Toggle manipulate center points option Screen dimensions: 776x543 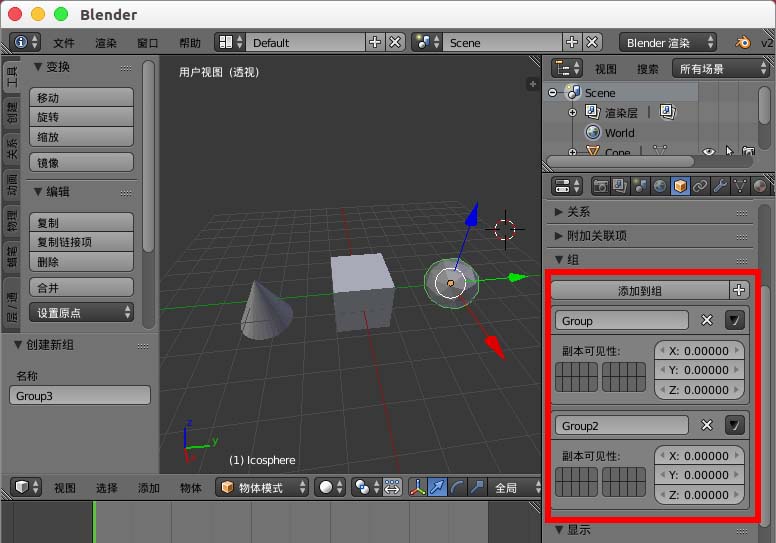pos(392,488)
